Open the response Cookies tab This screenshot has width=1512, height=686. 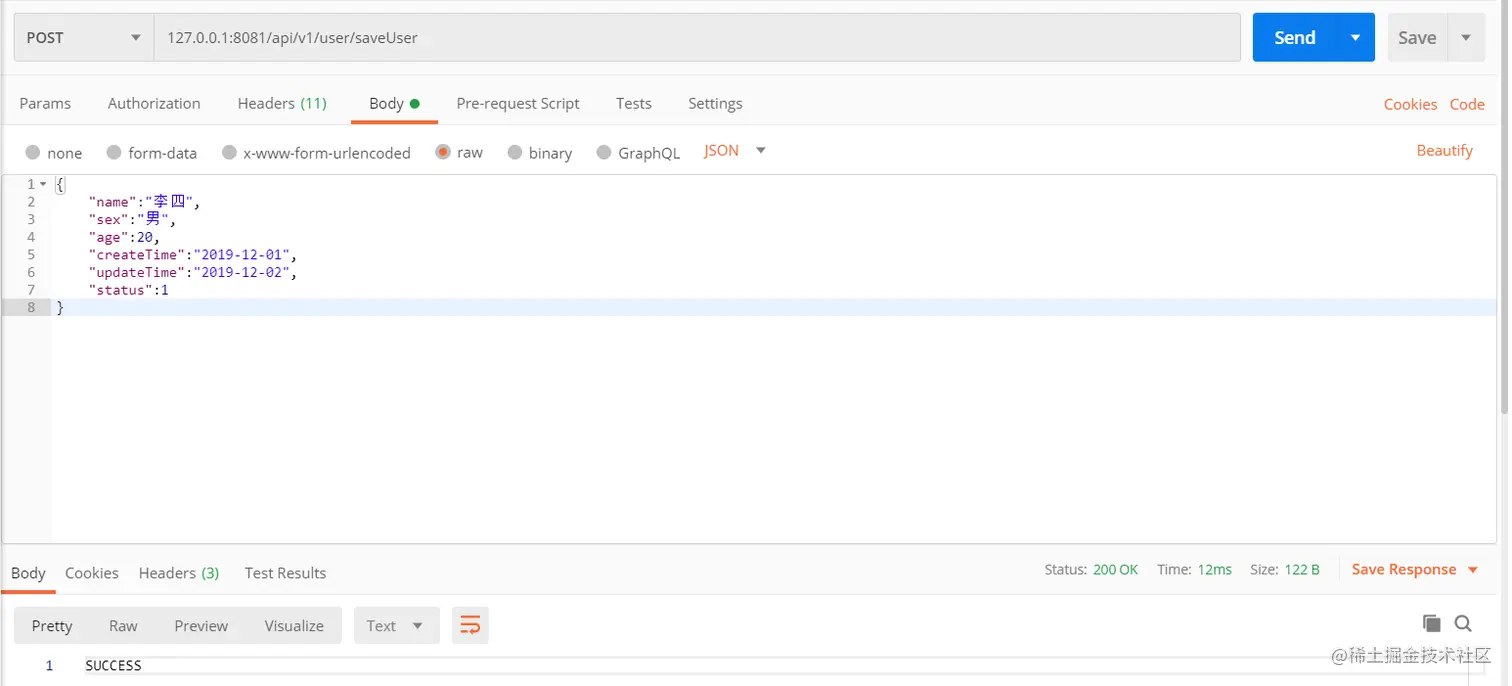[x=92, y=573]
